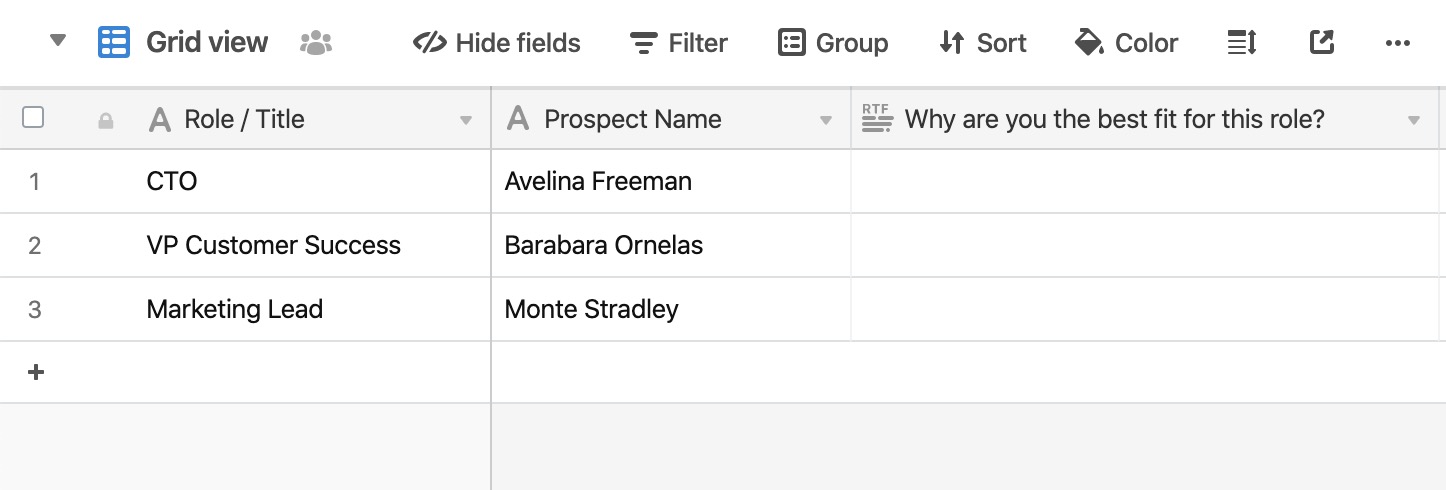Click the row height icon
Image resolution: width=1446 pixels, height=490 pixels.
[x=1241, y=42]
